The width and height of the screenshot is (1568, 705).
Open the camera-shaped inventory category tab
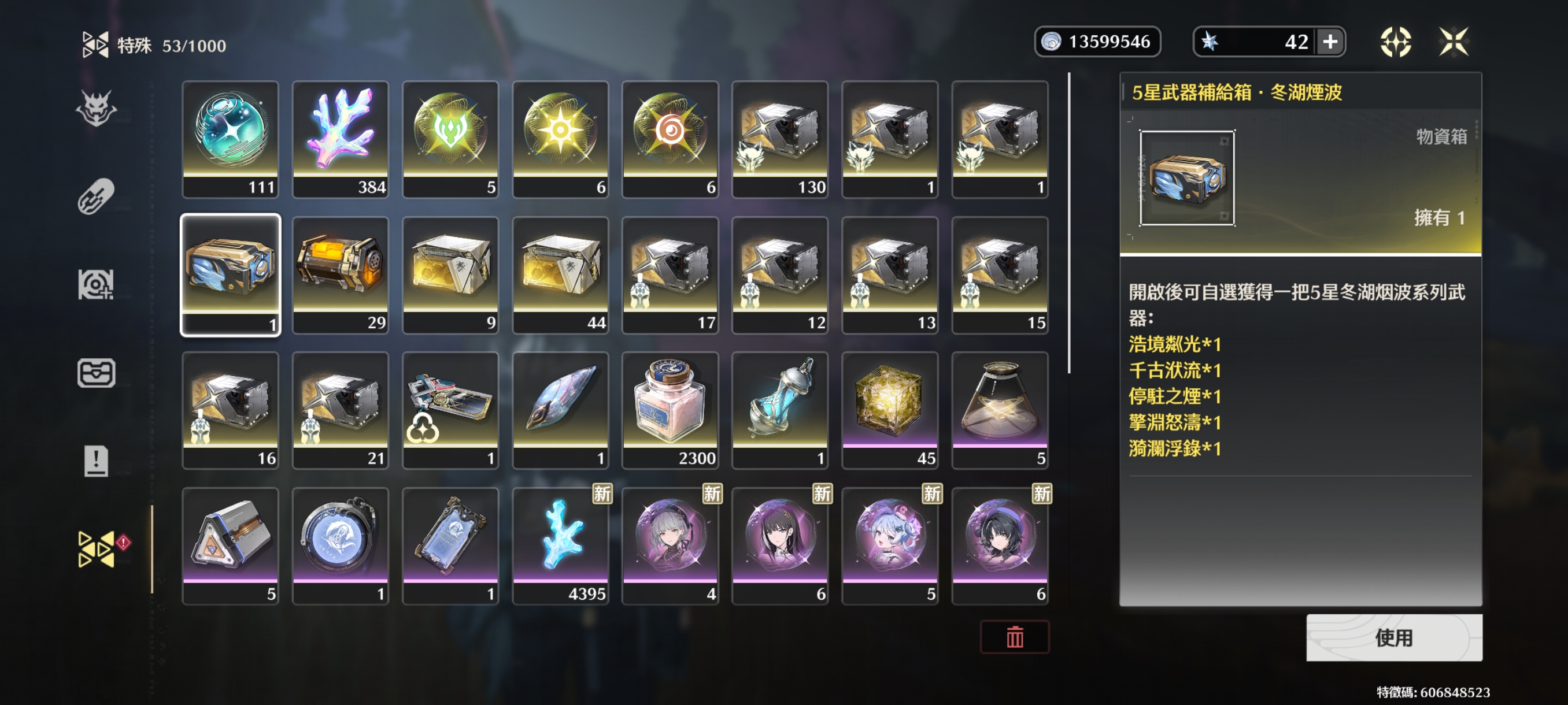pos(96,285)
